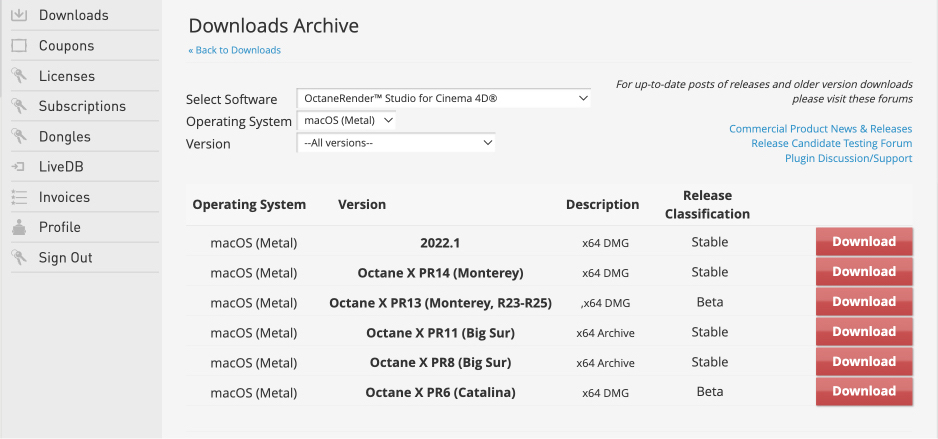938x439 pixels.
Task: Click the Operating System column header
Action: point(249,205)
